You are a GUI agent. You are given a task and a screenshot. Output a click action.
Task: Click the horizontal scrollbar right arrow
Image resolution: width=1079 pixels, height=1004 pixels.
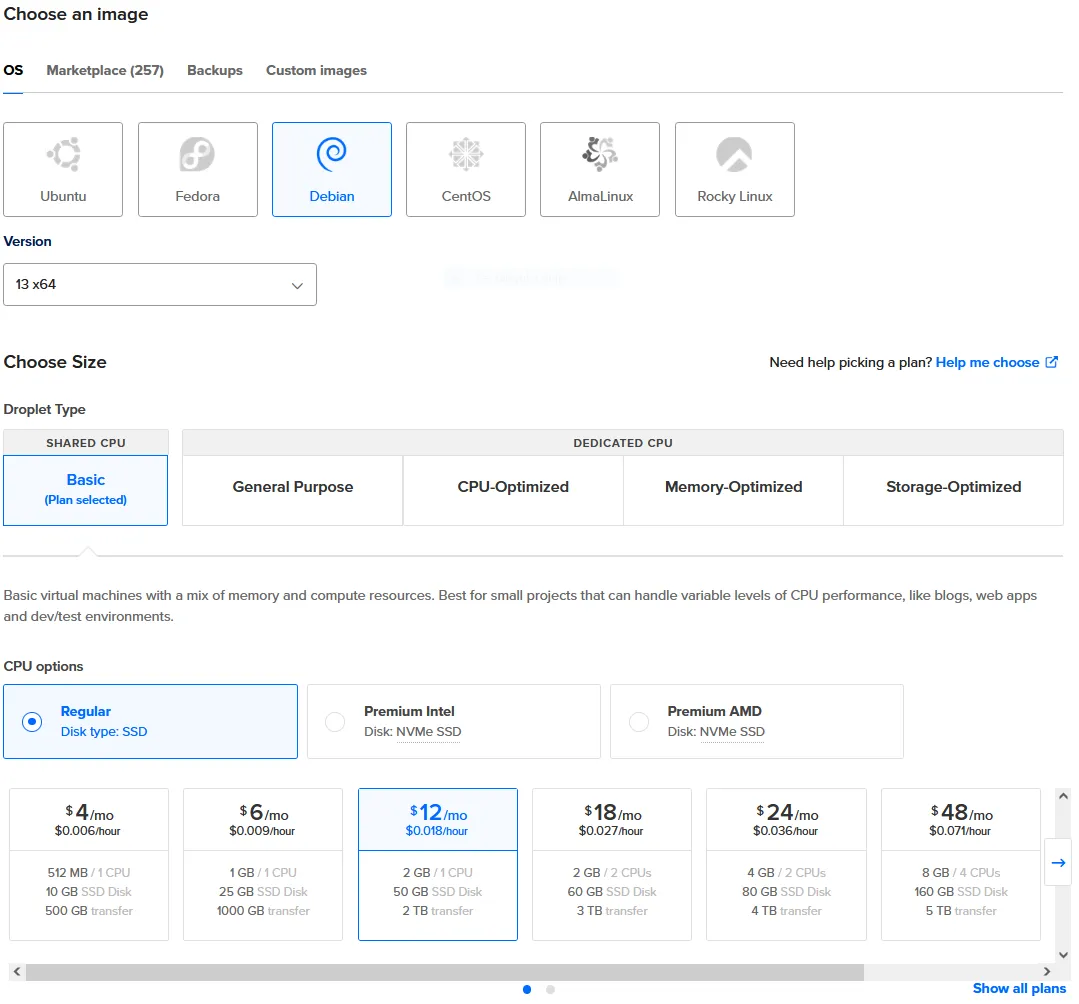[1047, 972]
